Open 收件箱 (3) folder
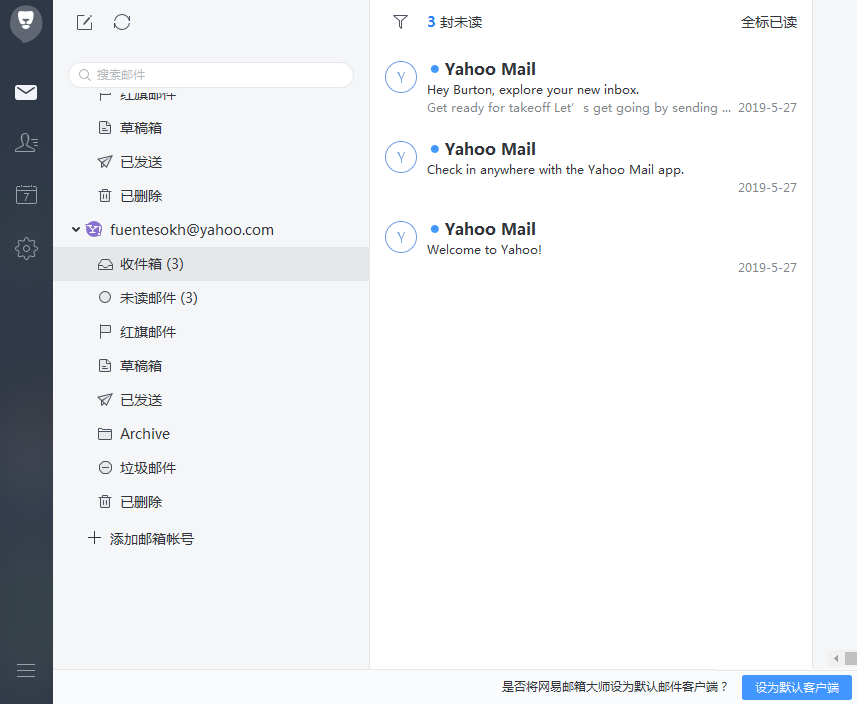Screen dimensions: 857x704 tap(212, 264)
